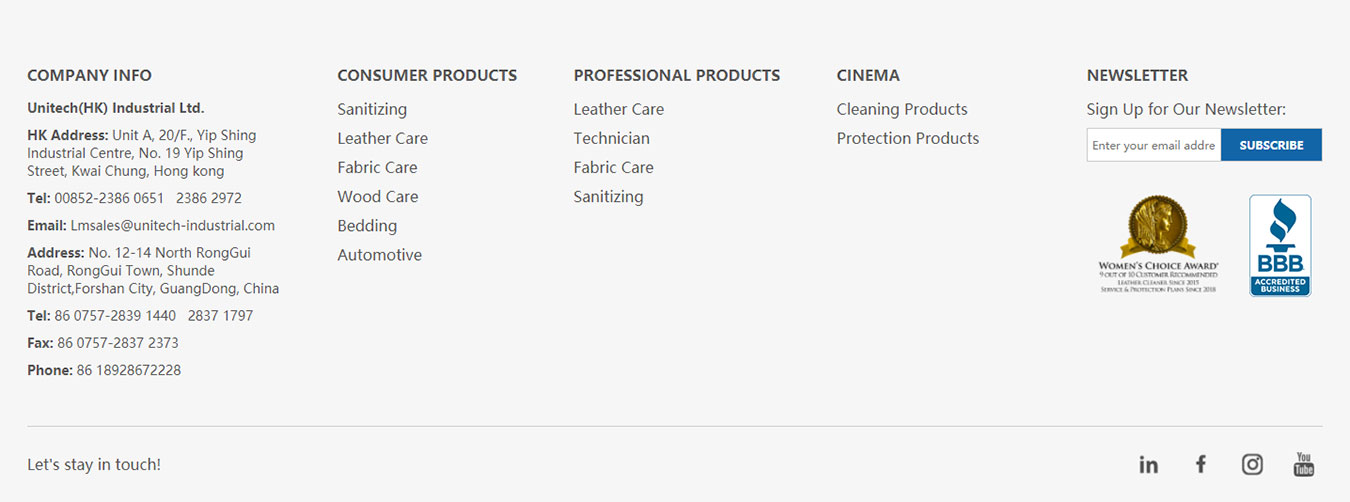
Task: Go to Wood Care products
Action: click(x=378, y=197)
